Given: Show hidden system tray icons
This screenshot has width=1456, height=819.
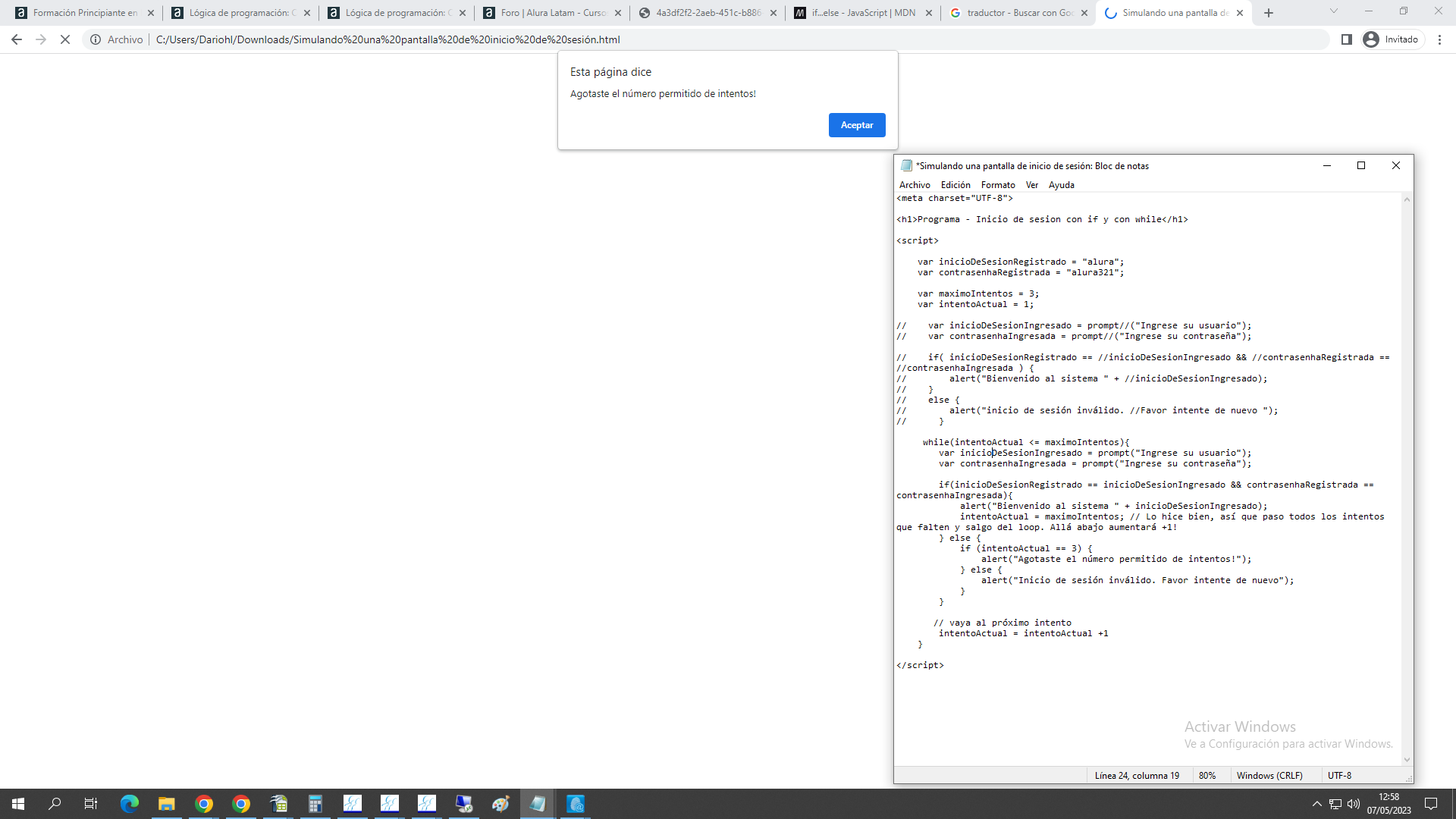Looking at the screenshot, I should [1317, 804].
